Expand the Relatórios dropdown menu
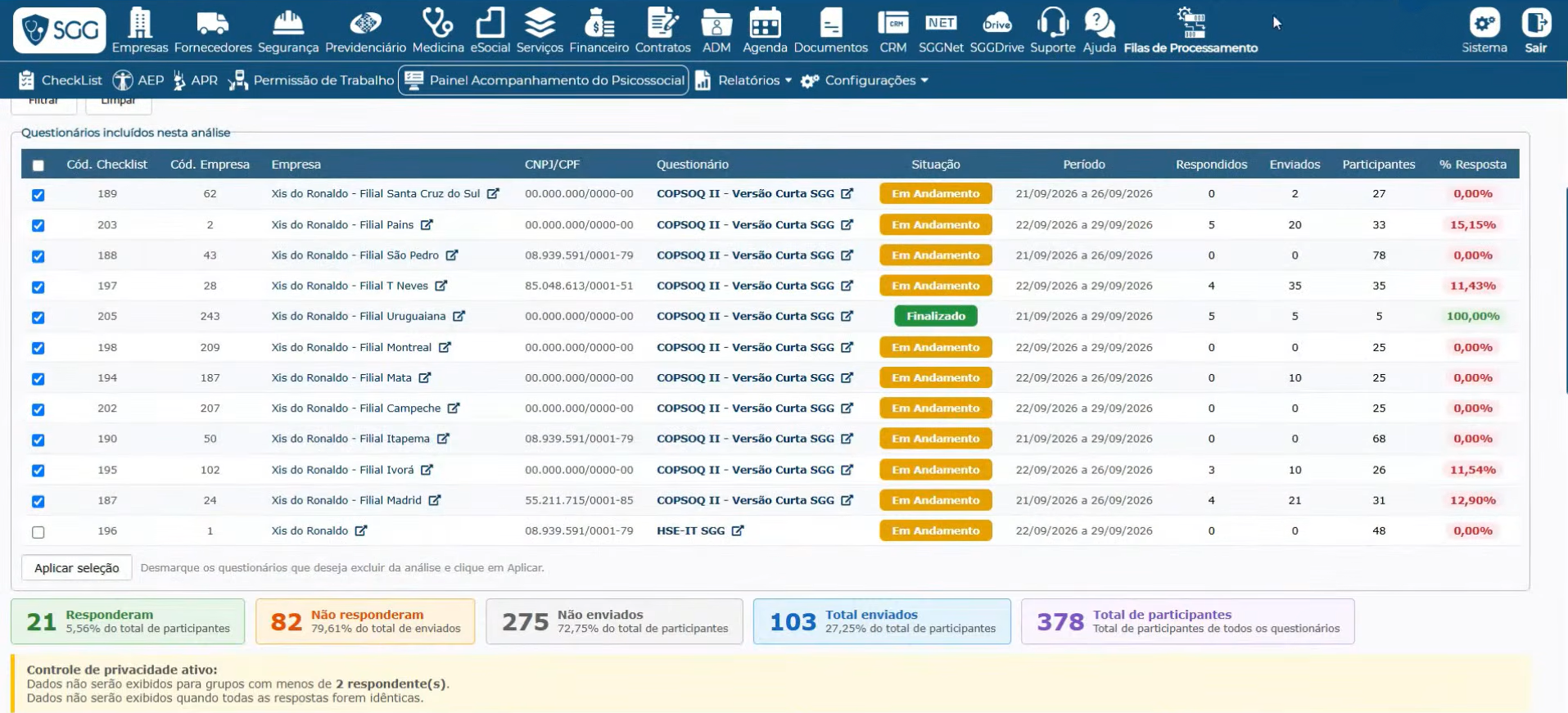 [x=743, y=80]
